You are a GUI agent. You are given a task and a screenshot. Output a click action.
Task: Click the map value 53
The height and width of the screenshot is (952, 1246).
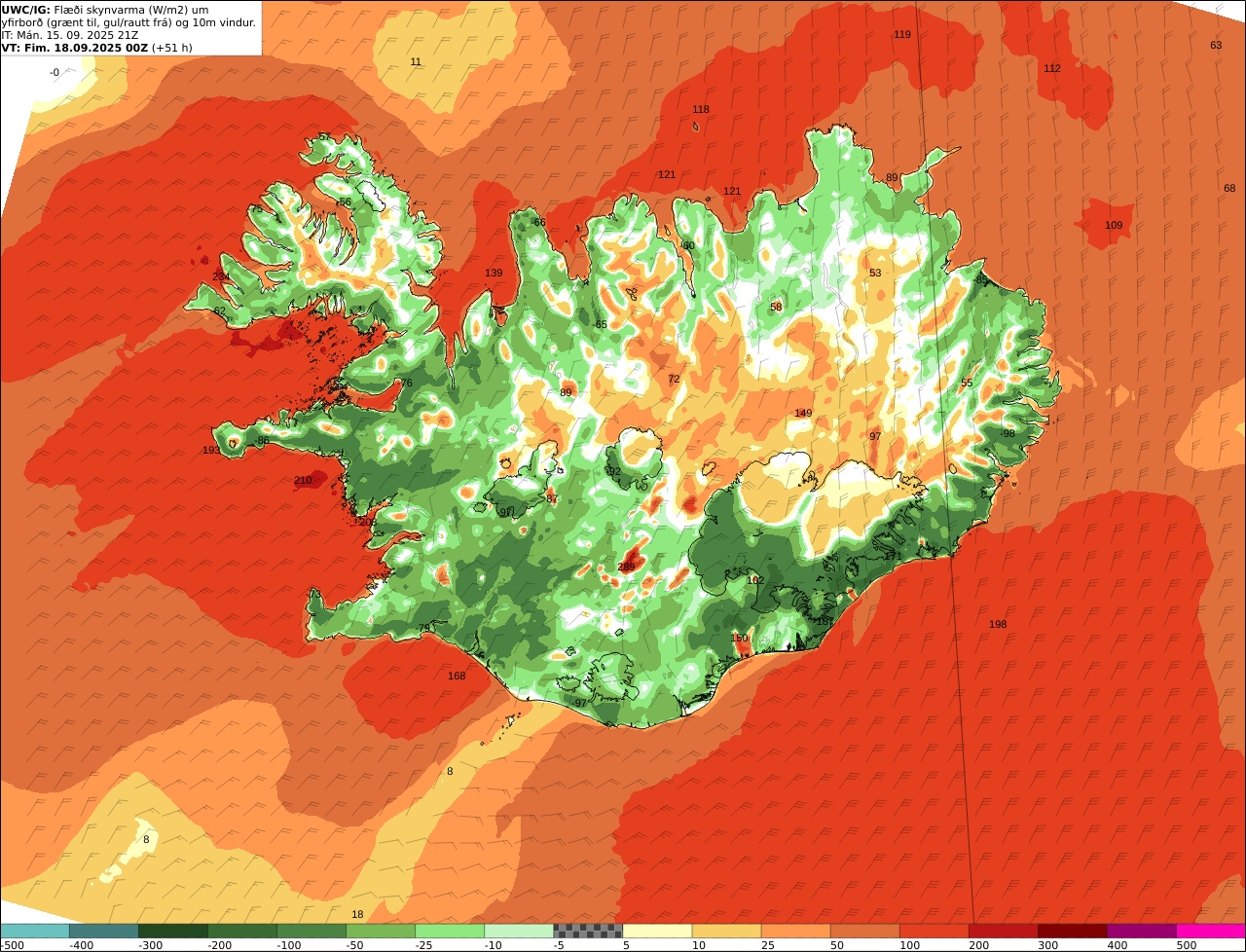[x=875, y=273]
